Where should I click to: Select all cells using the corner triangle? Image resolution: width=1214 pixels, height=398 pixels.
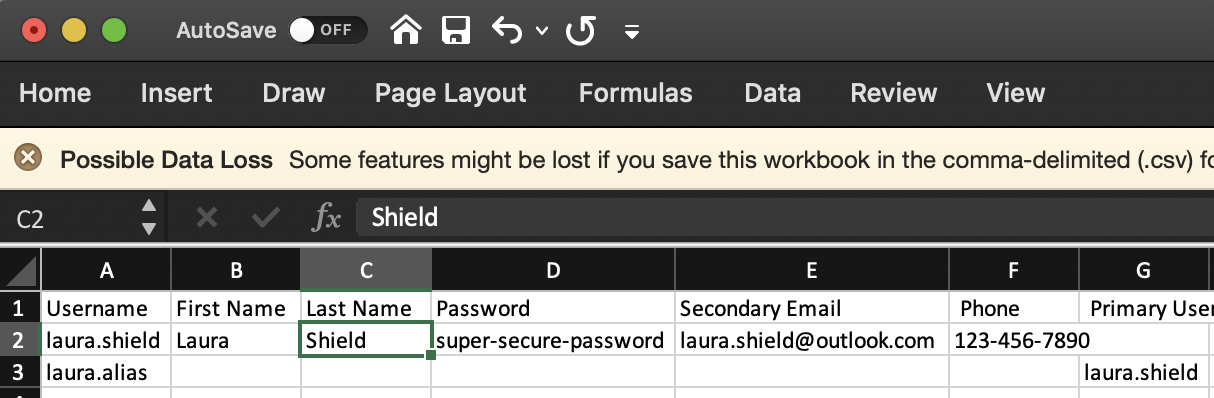tap(21, 270)
